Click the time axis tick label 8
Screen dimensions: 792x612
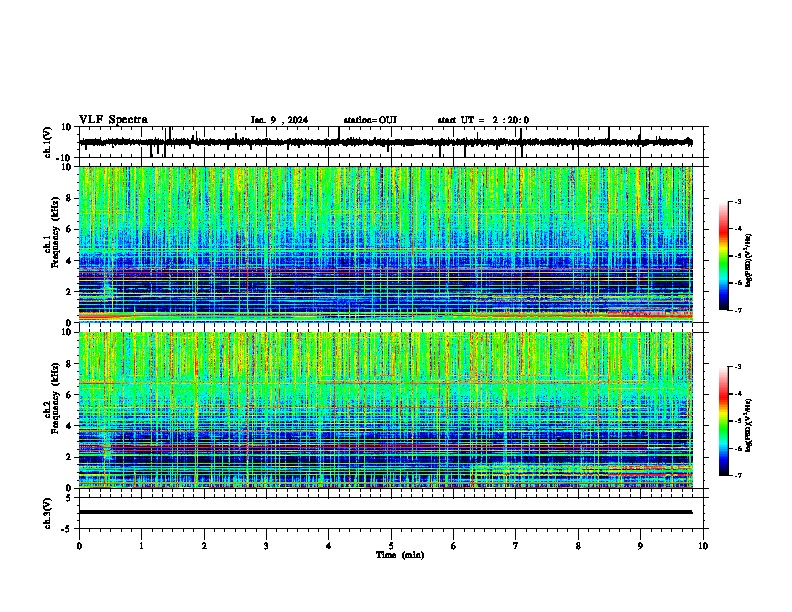tap(578, 546)
